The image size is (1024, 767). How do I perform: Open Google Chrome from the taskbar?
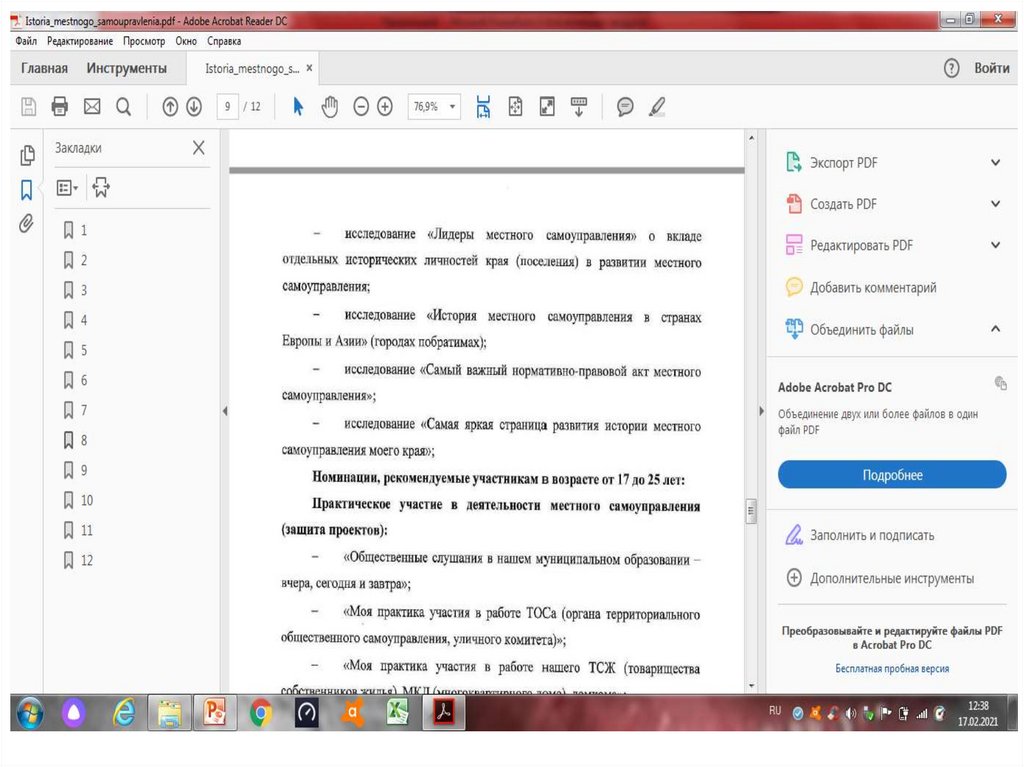(261, 712)
